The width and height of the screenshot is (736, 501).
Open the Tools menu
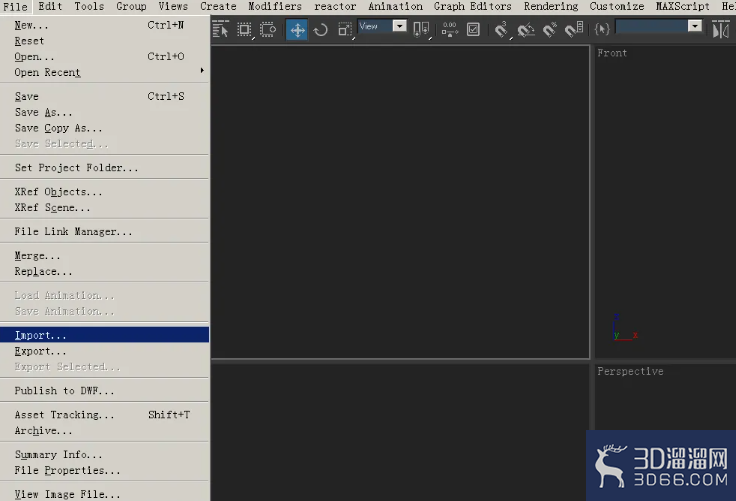(x=89, y=6)
